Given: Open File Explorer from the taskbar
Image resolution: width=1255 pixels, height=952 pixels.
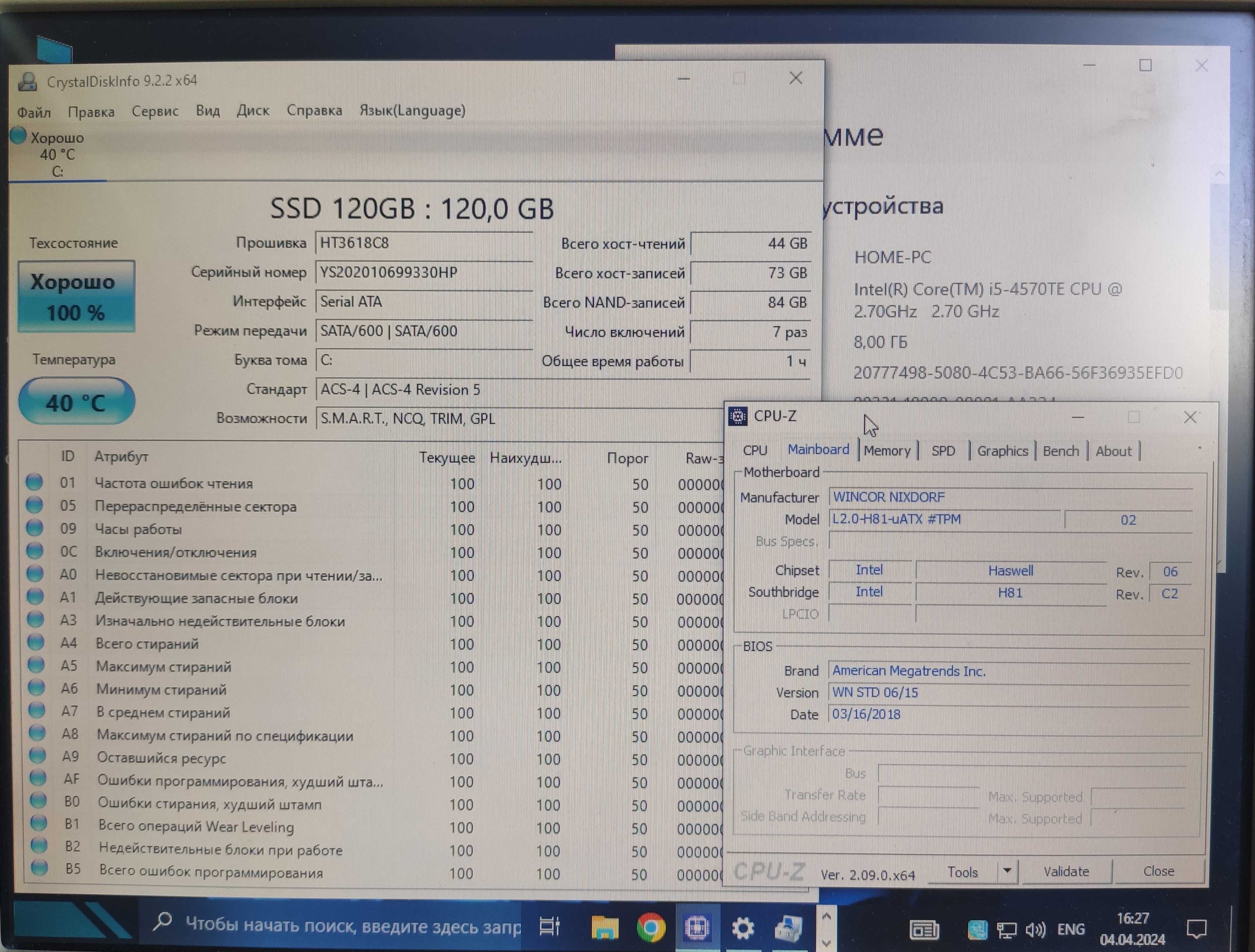Looking at the screenshot, I should pos(604,928).
